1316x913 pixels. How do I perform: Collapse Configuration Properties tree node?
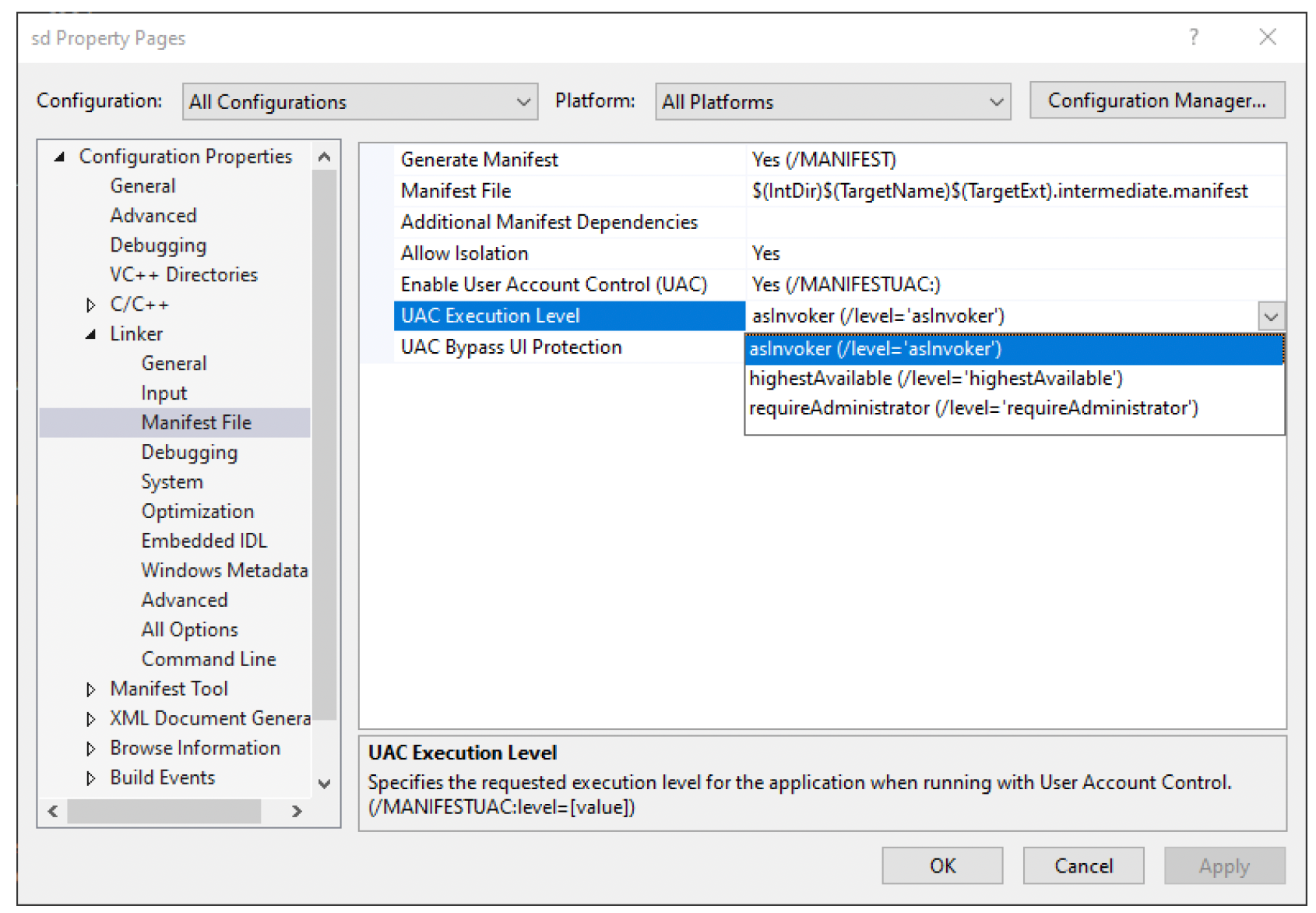(x=59, y=157)
